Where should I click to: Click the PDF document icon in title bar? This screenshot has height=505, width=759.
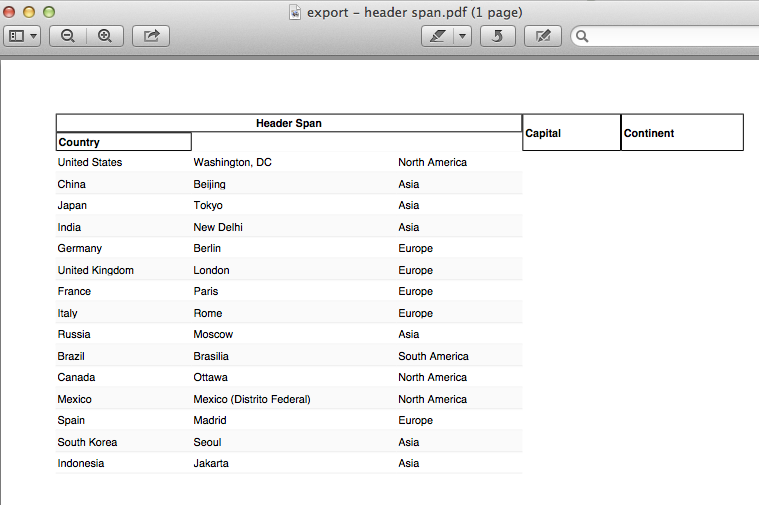[294, 12]
